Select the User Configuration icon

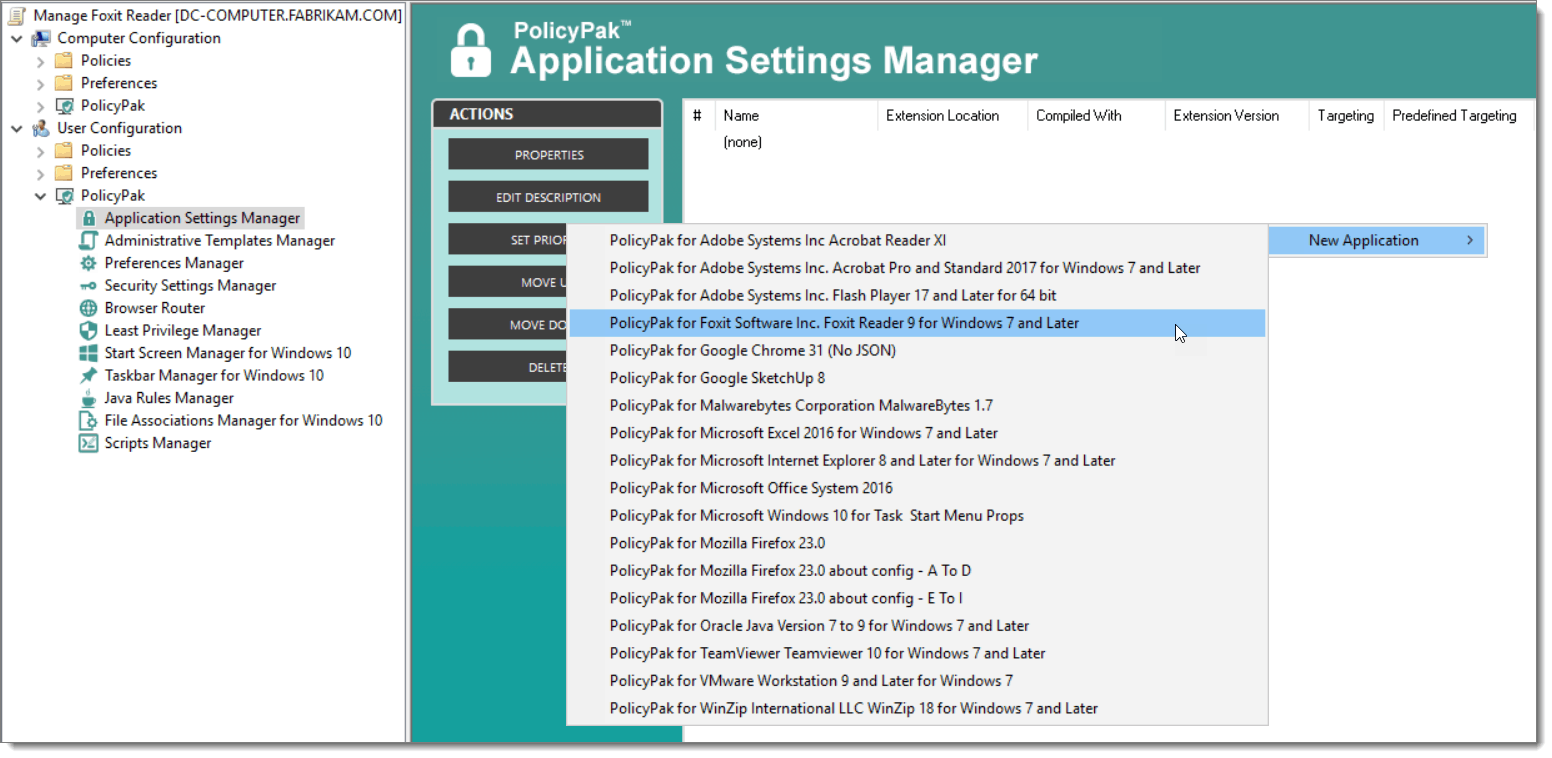pyautogui.click(x=41, y=128)
